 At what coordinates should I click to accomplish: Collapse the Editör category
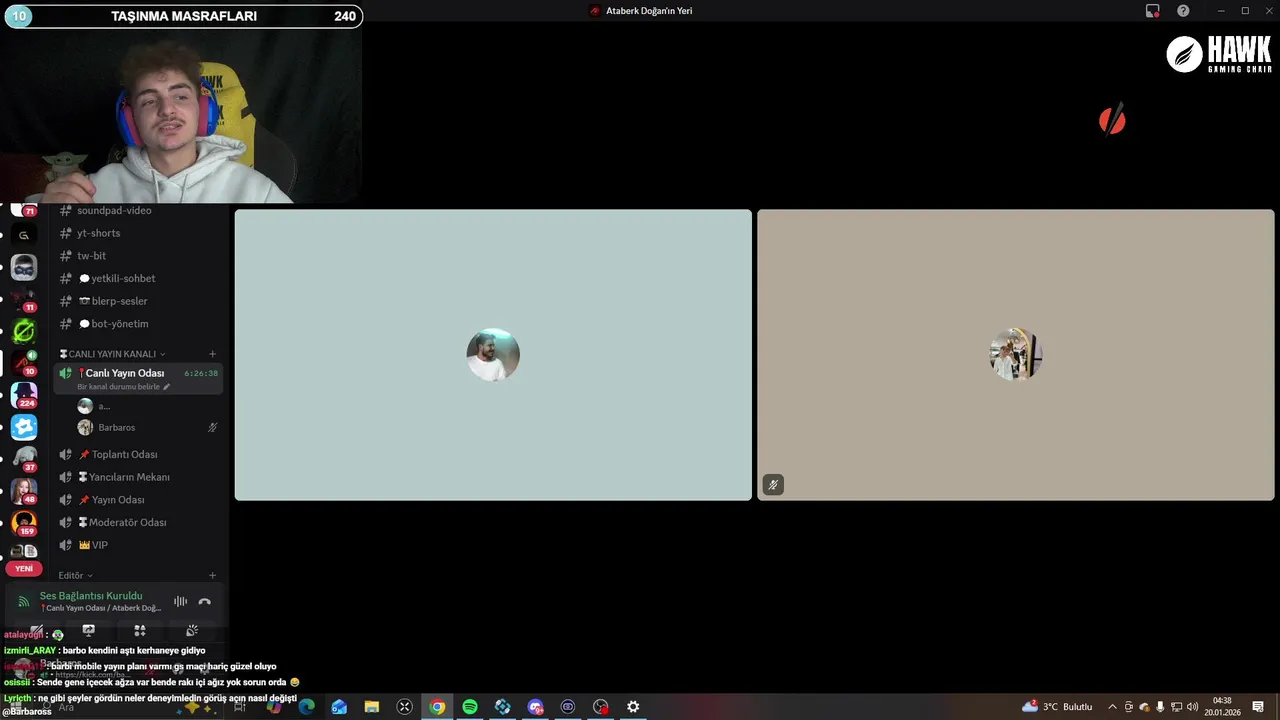click(x=75, y=576)
